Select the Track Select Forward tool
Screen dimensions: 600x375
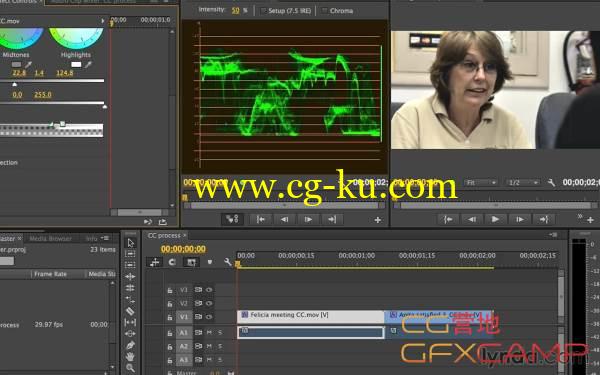(130, 254)
